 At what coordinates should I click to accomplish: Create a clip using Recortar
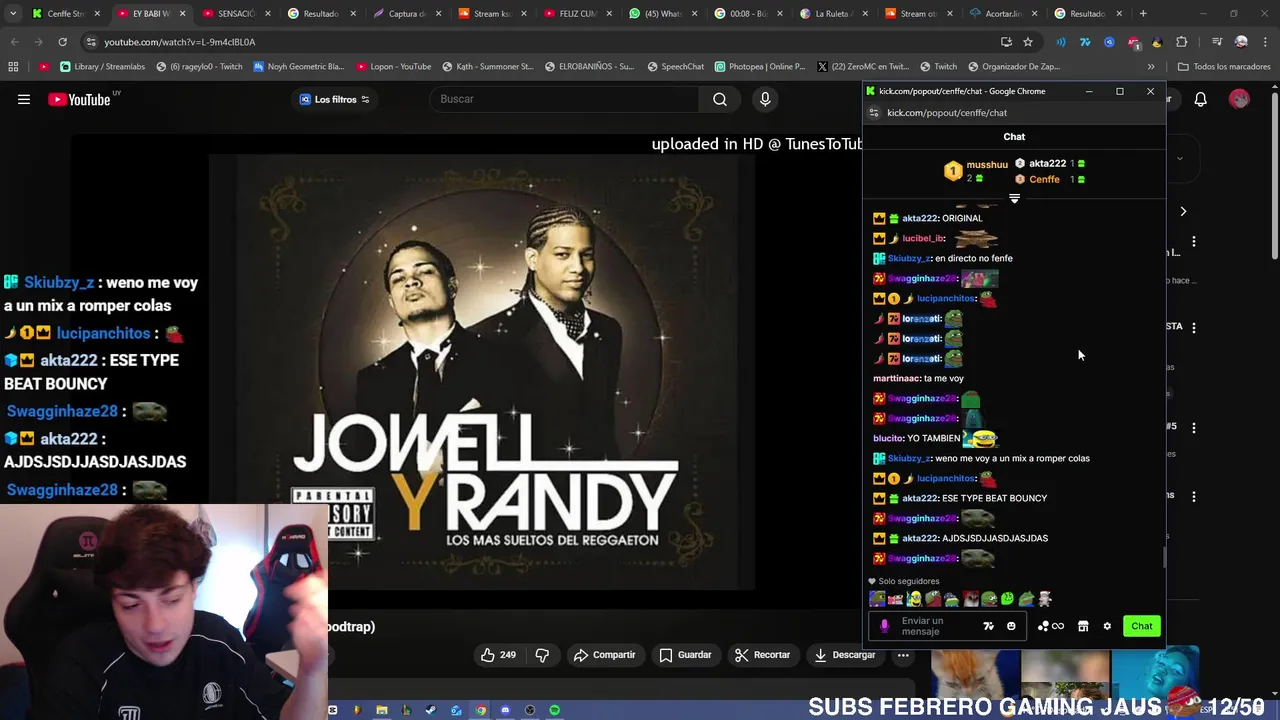point(762,655)
